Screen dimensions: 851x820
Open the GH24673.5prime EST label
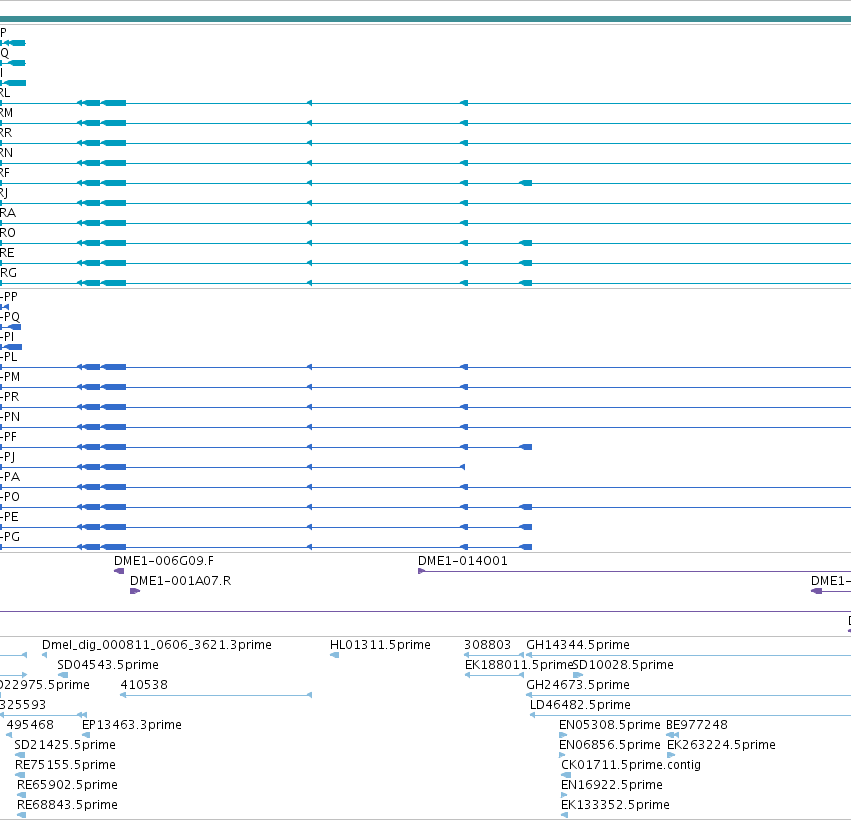pos(578,685)
